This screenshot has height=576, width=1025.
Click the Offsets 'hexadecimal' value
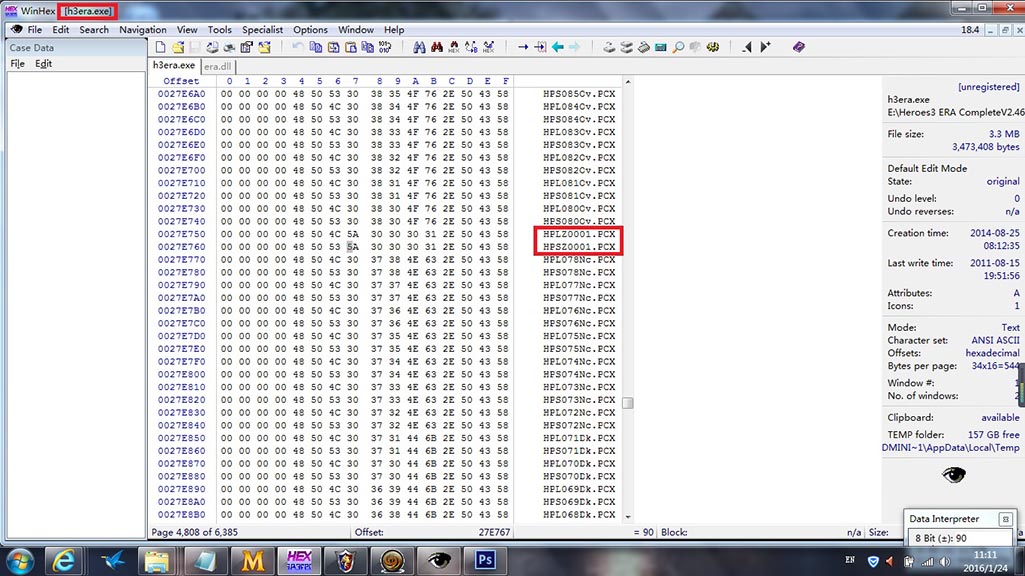pyautogui.click(x=992, y=353)
